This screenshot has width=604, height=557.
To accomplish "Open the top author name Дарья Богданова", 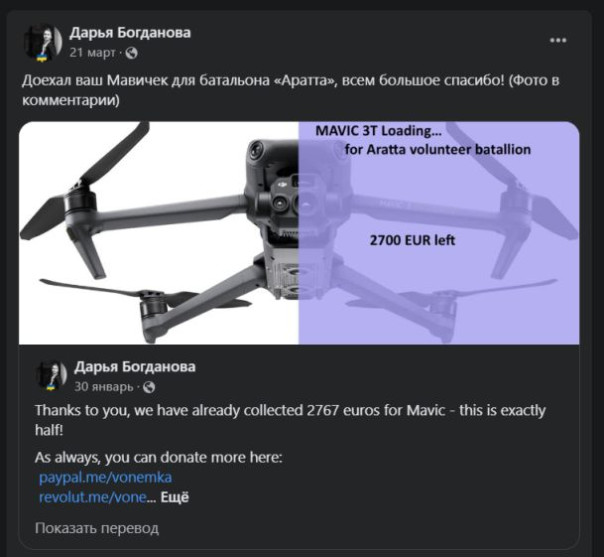I will (x=130, y=33).
